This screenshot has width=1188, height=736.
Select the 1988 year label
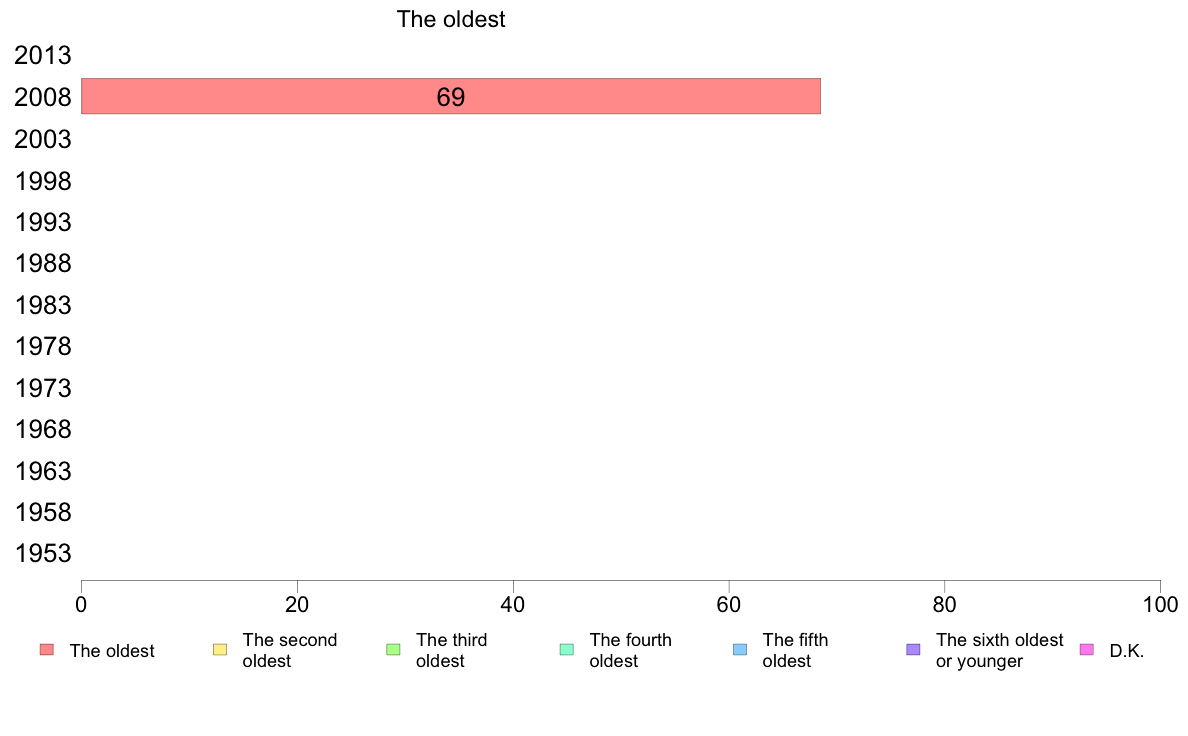42,264
